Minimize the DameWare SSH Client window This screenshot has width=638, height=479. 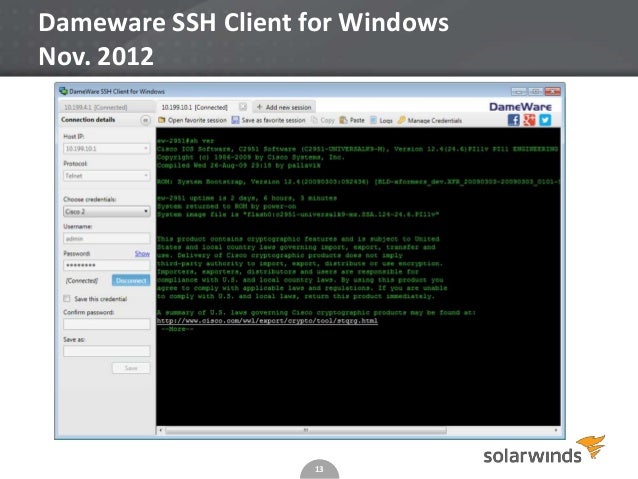pos(518,92)
